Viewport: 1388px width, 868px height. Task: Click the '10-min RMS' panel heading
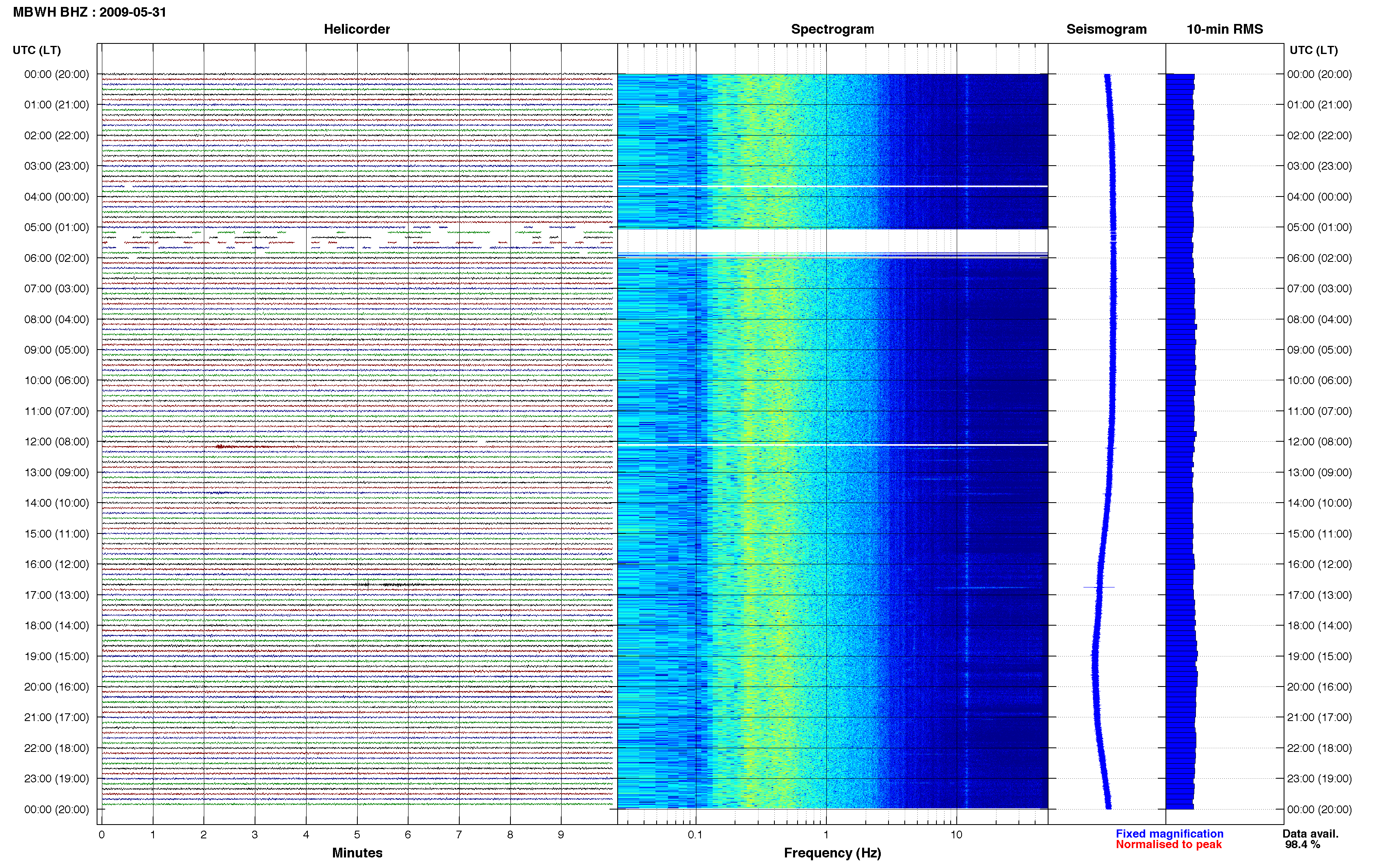pos(1224,29)
